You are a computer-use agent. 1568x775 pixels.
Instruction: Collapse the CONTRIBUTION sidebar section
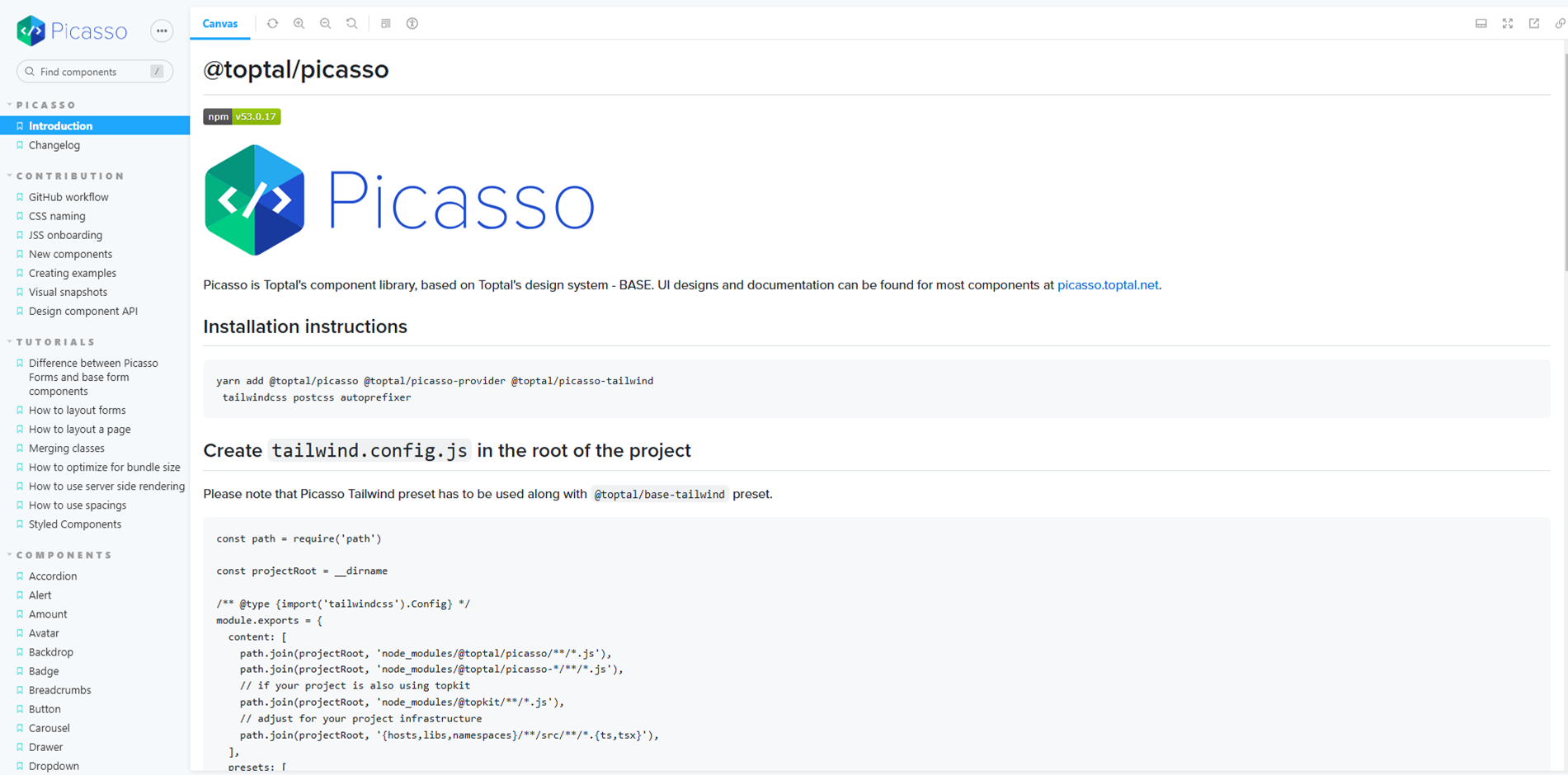pos(70,176)
